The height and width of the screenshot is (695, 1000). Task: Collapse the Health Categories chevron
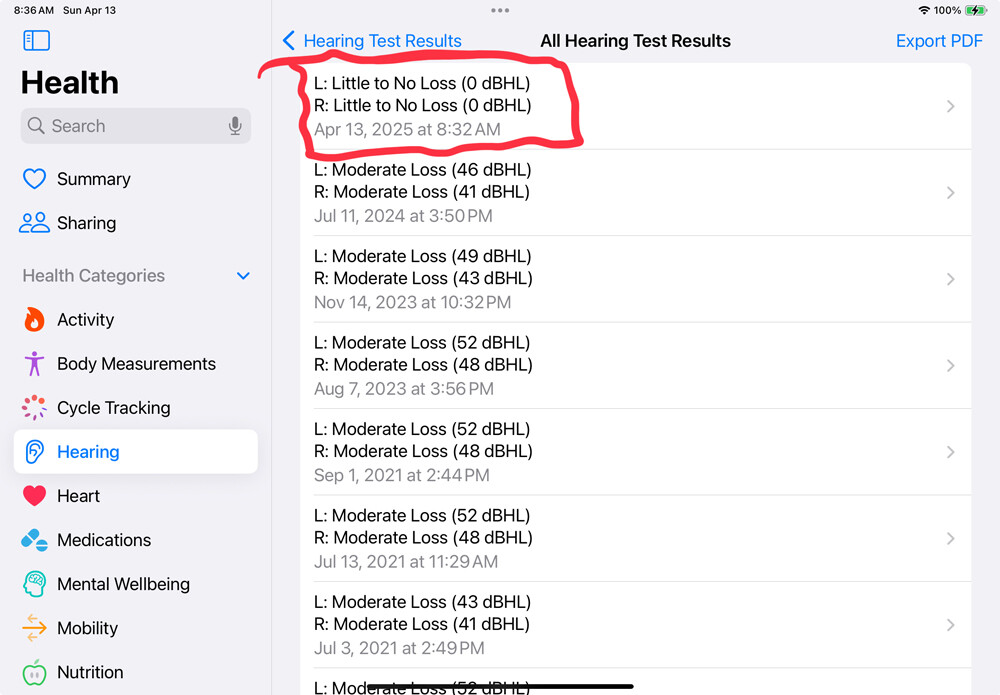click(x=243, y=276)
